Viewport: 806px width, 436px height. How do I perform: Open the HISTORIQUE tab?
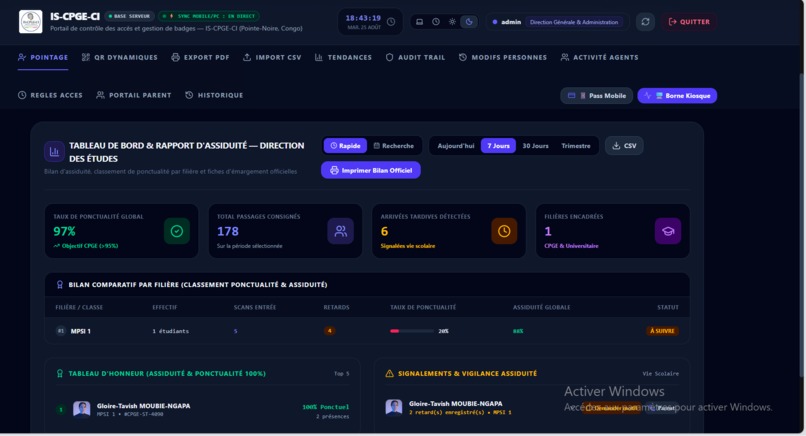click(214, 95)
